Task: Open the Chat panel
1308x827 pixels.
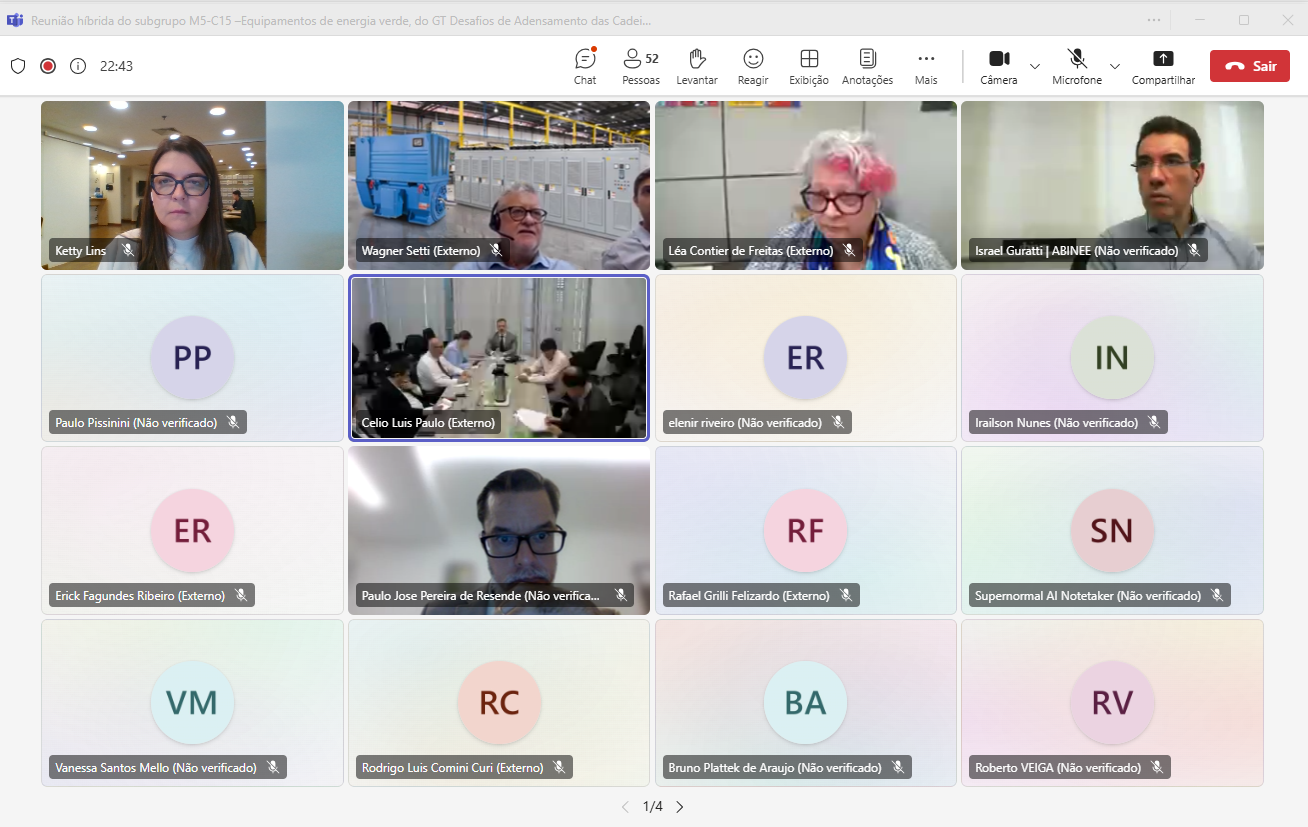Action: click(x=585, y=65)
